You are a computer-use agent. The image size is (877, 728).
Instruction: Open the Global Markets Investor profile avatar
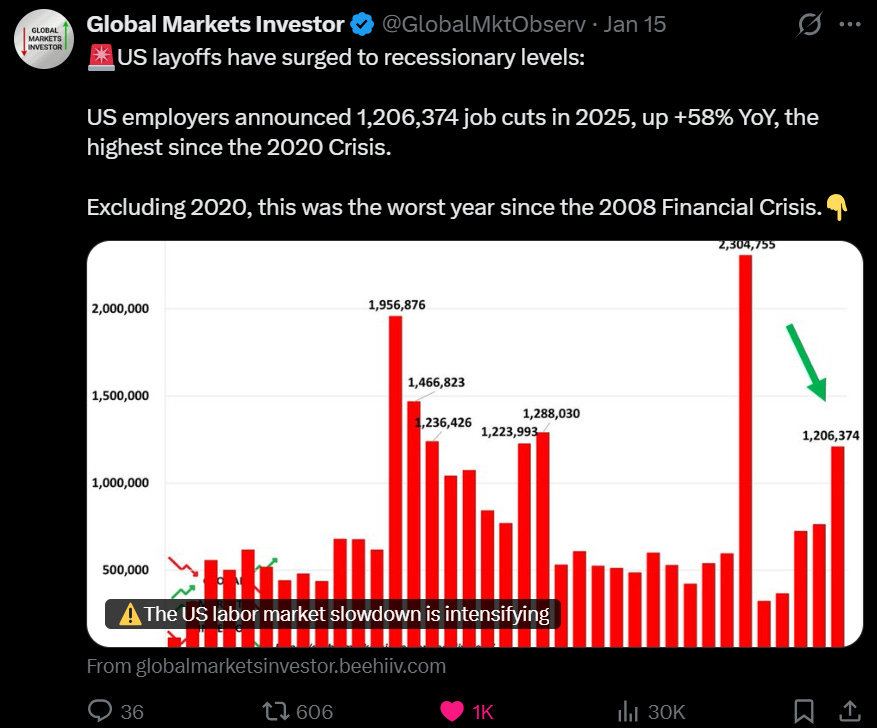[44, 39]
